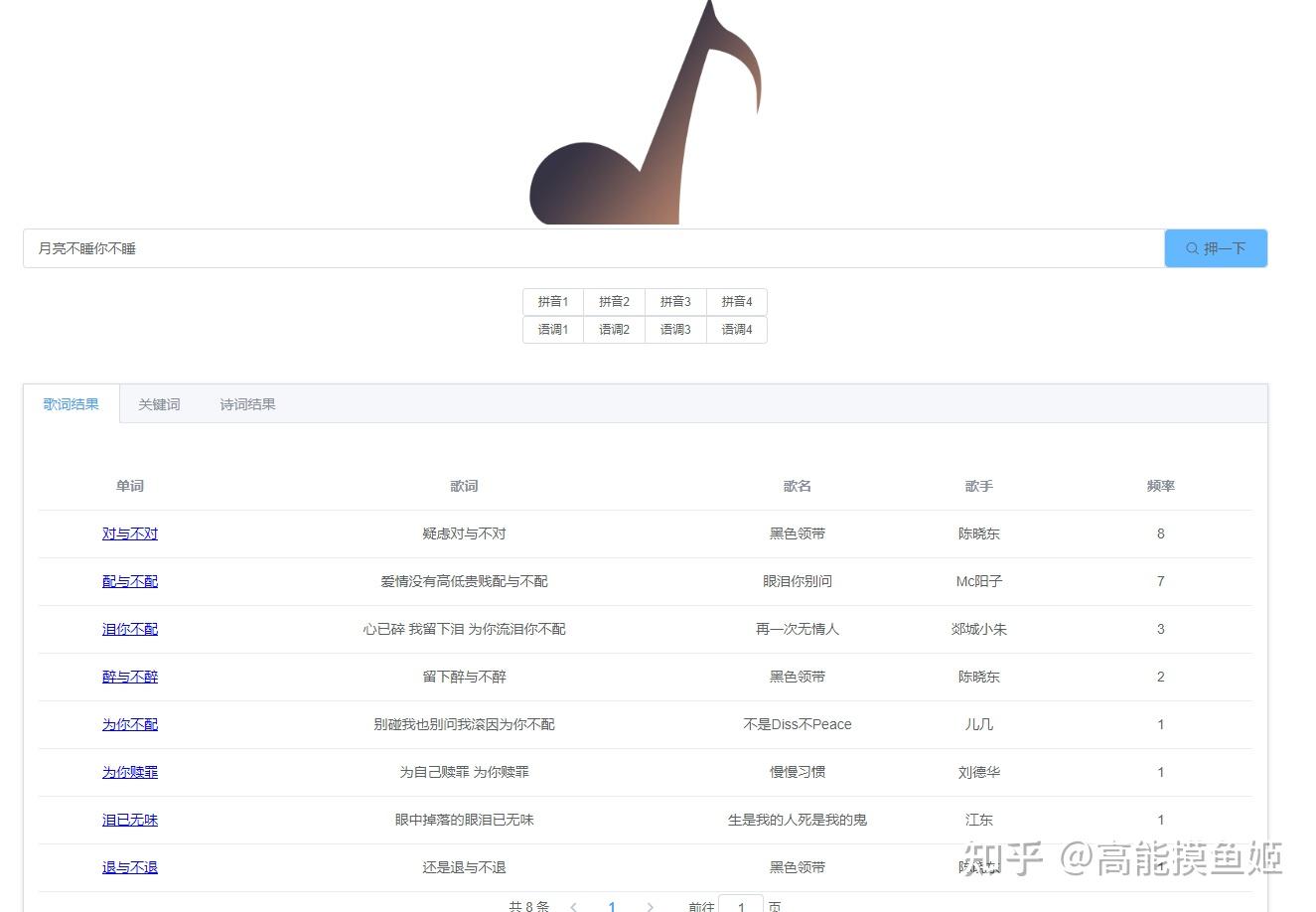Image resolution: width=1316 pixels, height=912 pixels.
Task: Click the lyric 别碰我也别问我滚因为你不配
Action: 464,724
